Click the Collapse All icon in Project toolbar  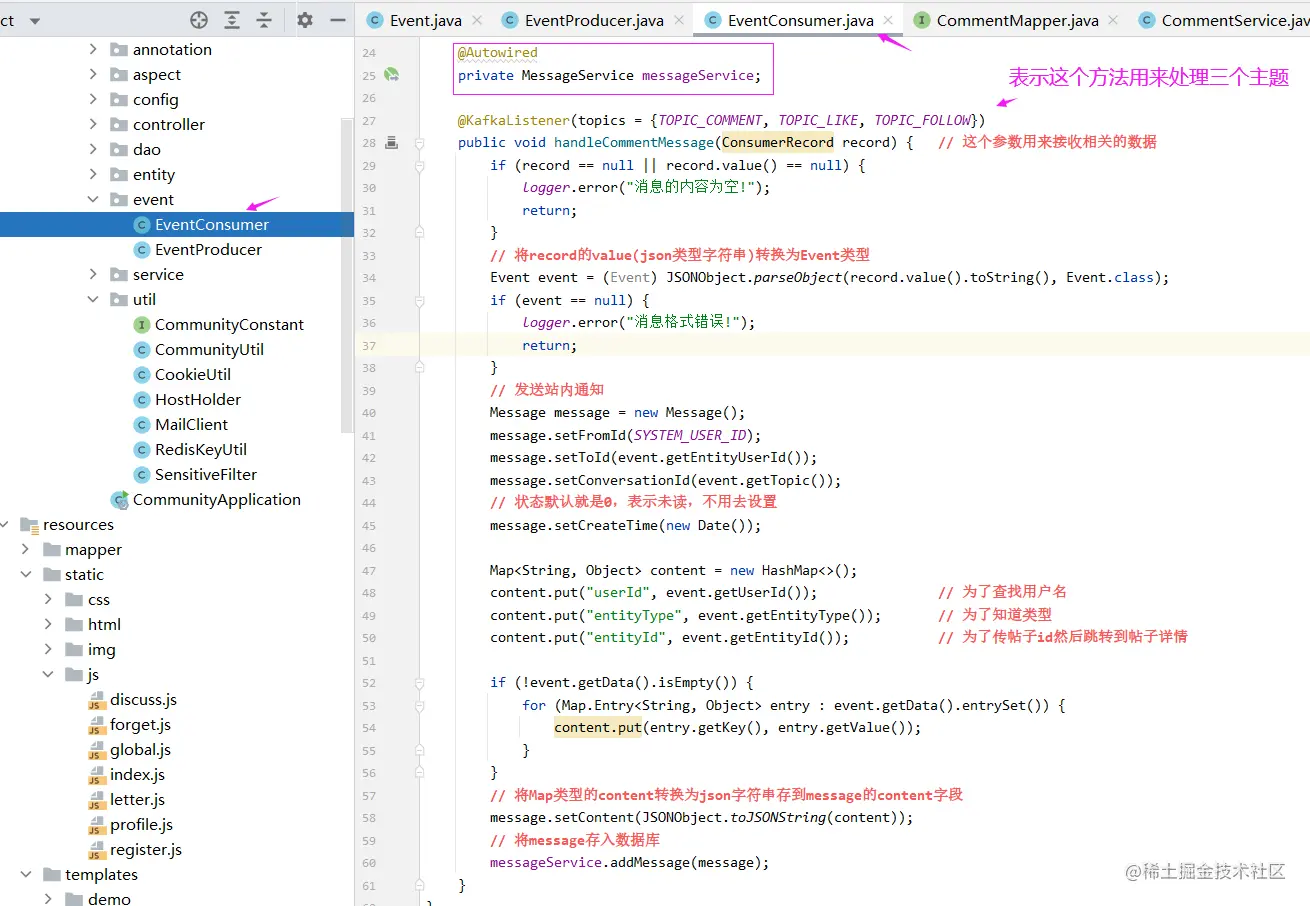264,20
